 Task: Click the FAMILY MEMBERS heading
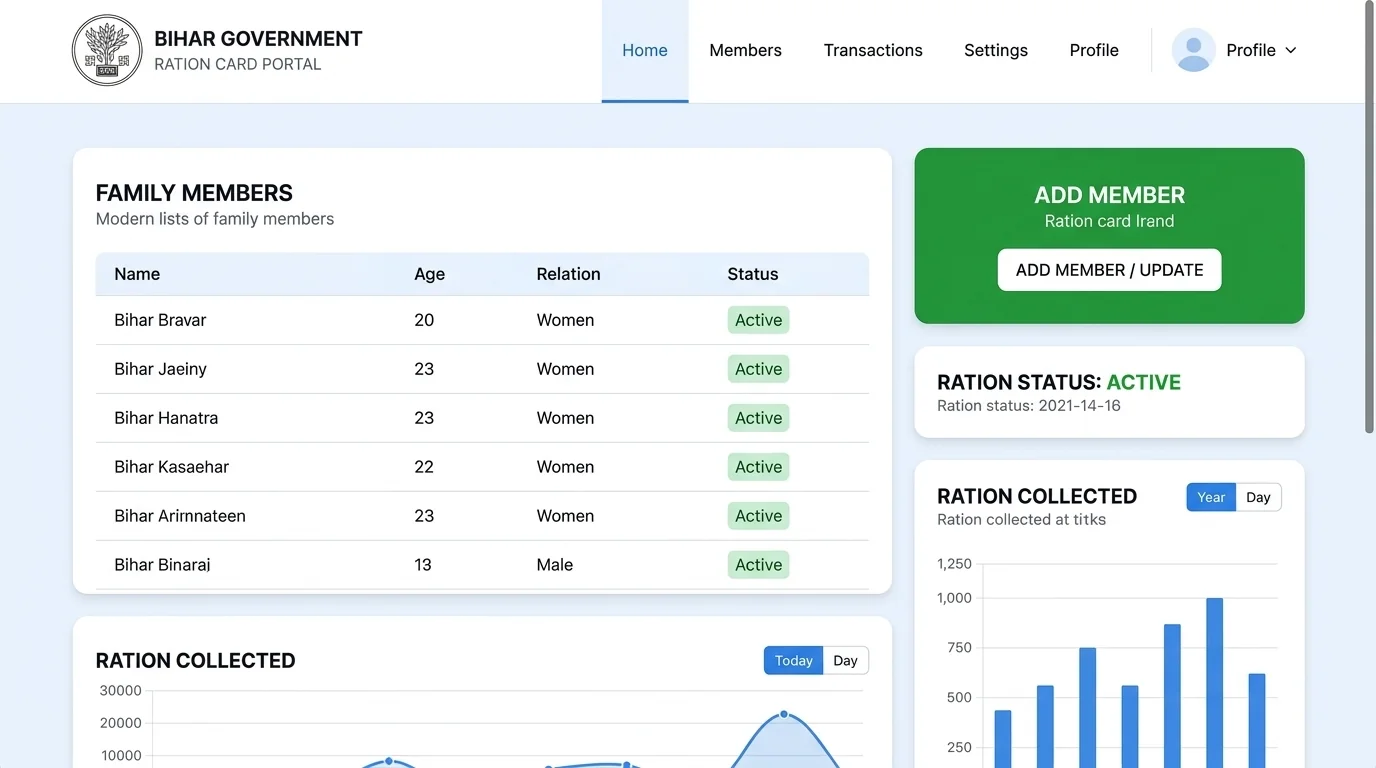pos(194,193)
